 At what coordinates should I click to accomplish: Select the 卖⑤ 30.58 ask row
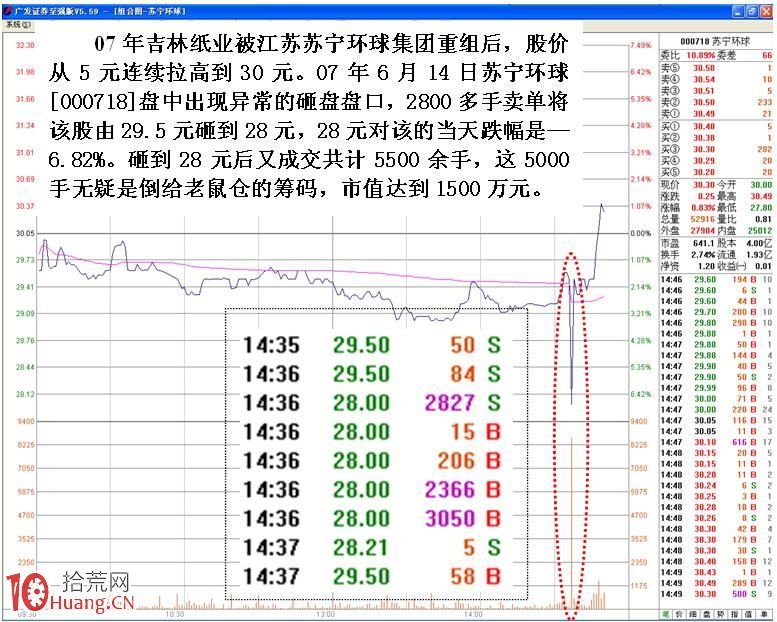click(717, 68)
